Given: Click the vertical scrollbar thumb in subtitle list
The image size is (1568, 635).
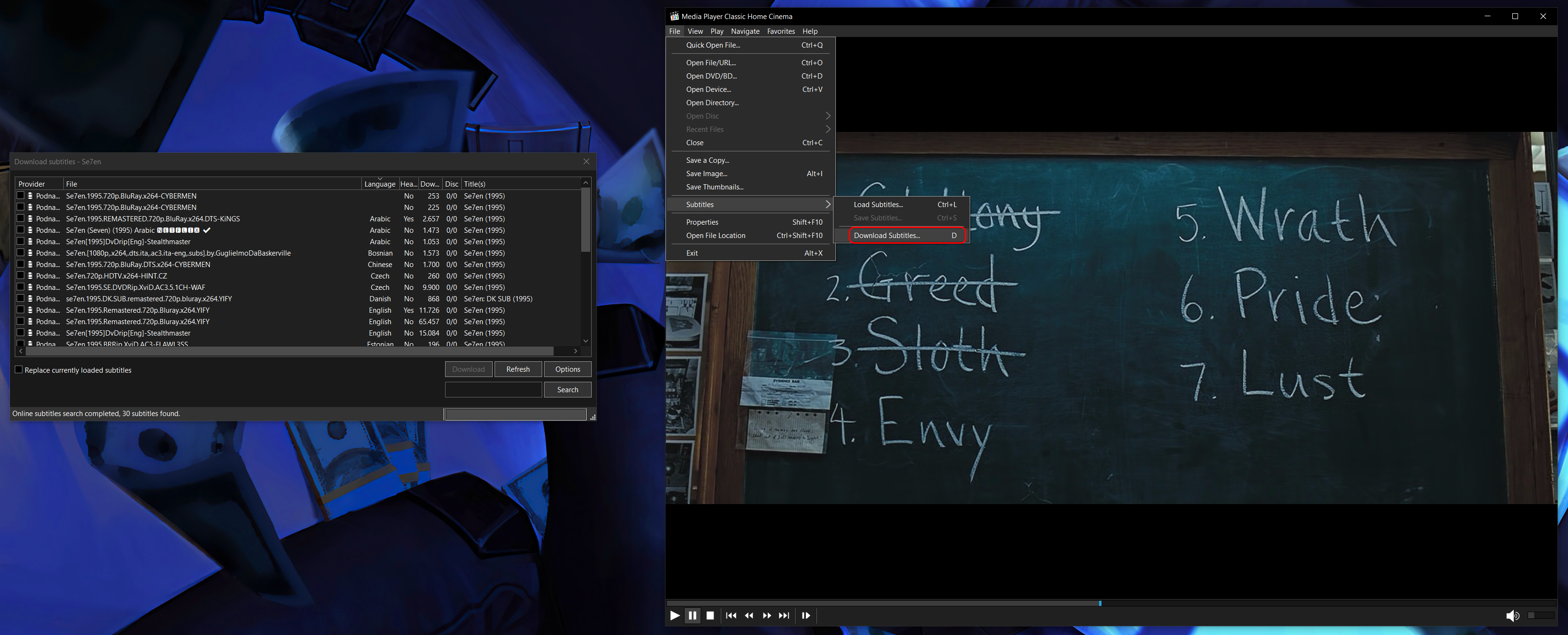Looking at the screenshot, I should point(586,219).
